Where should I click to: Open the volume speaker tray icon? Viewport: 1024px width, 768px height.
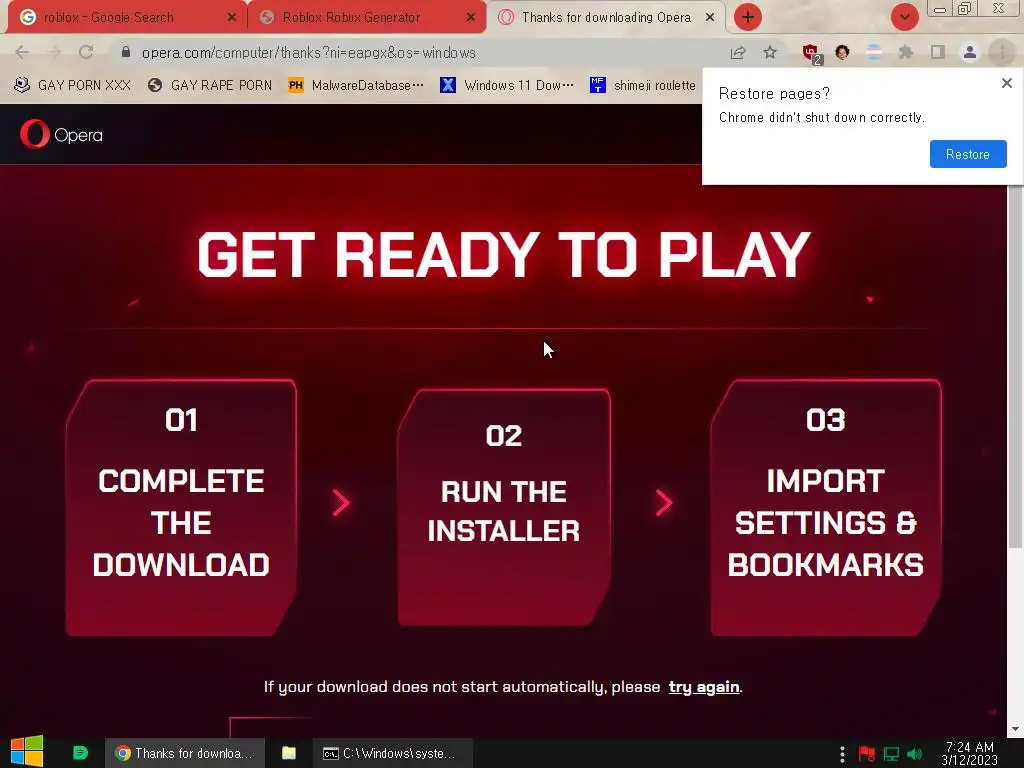915,754
